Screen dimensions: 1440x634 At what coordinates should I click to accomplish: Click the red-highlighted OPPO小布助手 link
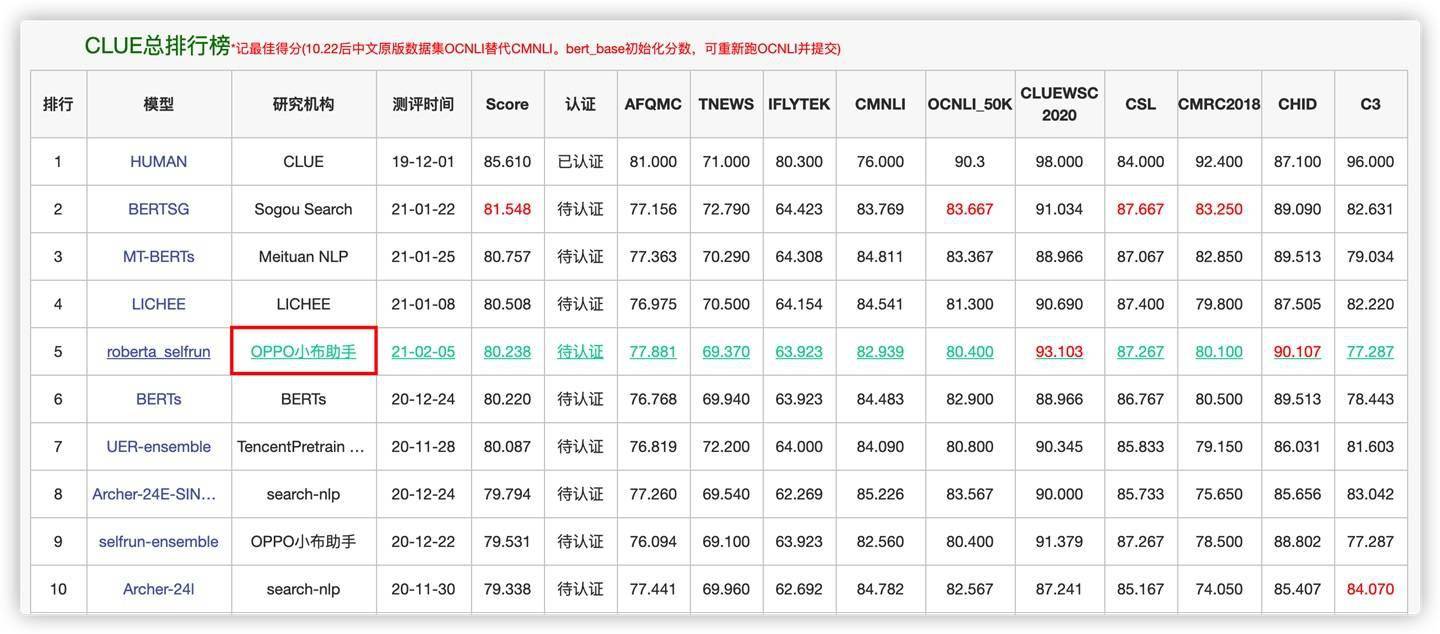click(304, 349)
